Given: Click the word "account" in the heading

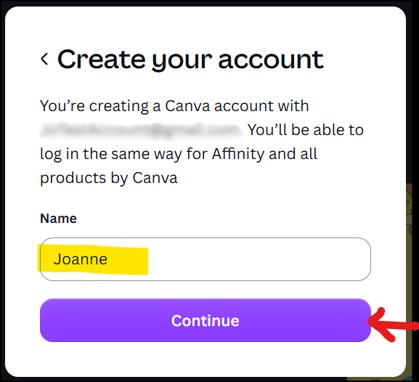Looking at the screenshot, I should pyautogui.click(x=271, y=60).
